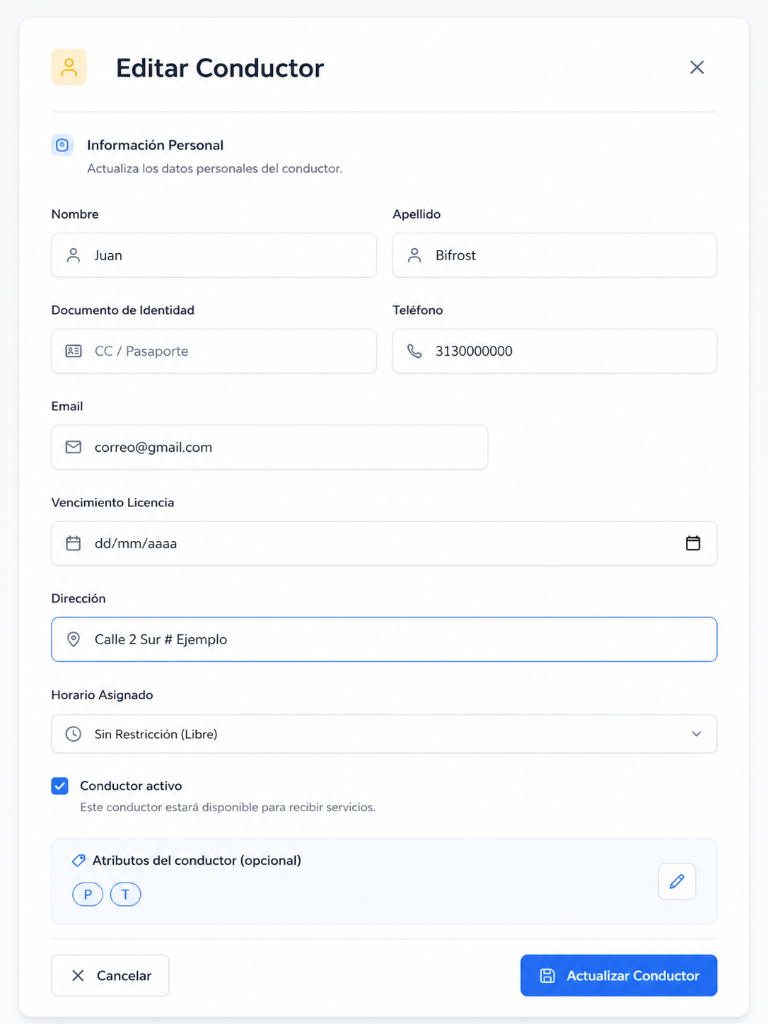The width and height of the screenshot is (768, 1024).
Task: Focus the Documento de Identidad input
Action: click(x=214, y=351)
